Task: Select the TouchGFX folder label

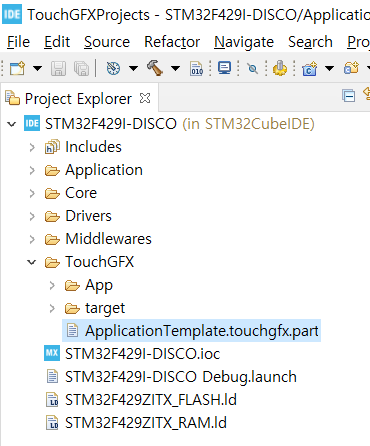Action: click(x=99, y=262)
